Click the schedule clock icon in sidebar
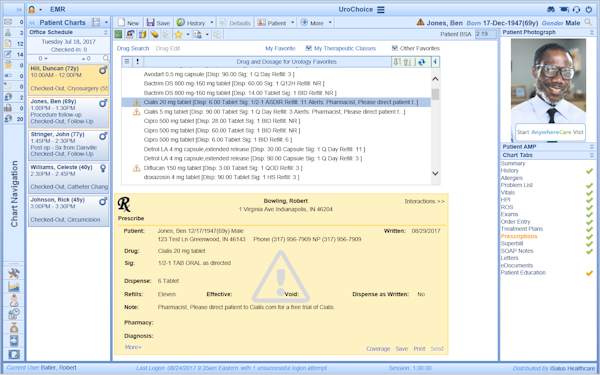Viewport: 600px width, 375px height. [x=14, y=313]
